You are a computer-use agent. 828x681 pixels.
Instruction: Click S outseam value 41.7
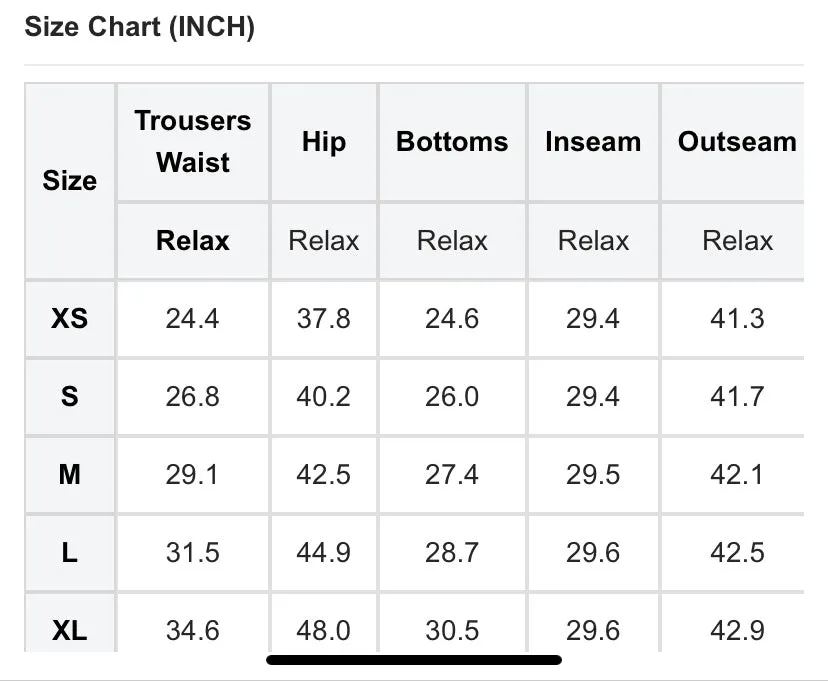(737, 396)
